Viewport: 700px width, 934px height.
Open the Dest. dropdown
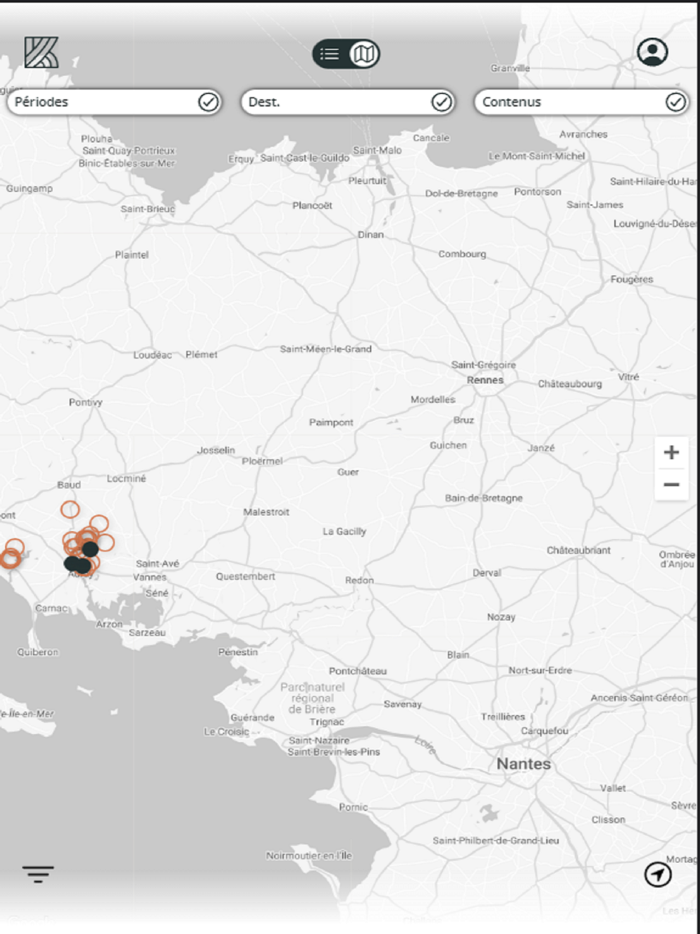[348, 102]
